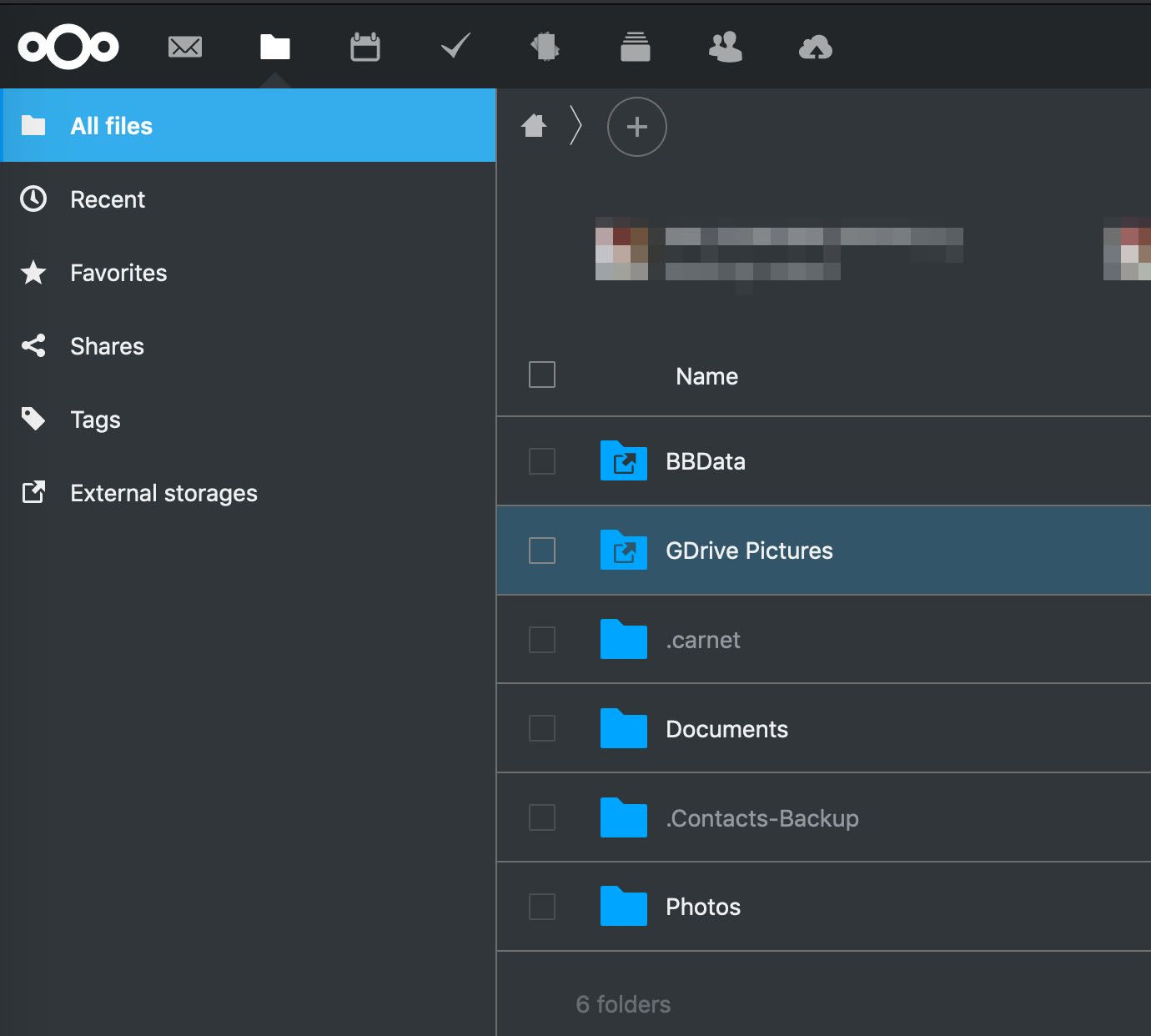Open the Contacts app icon

click(726, 48)
